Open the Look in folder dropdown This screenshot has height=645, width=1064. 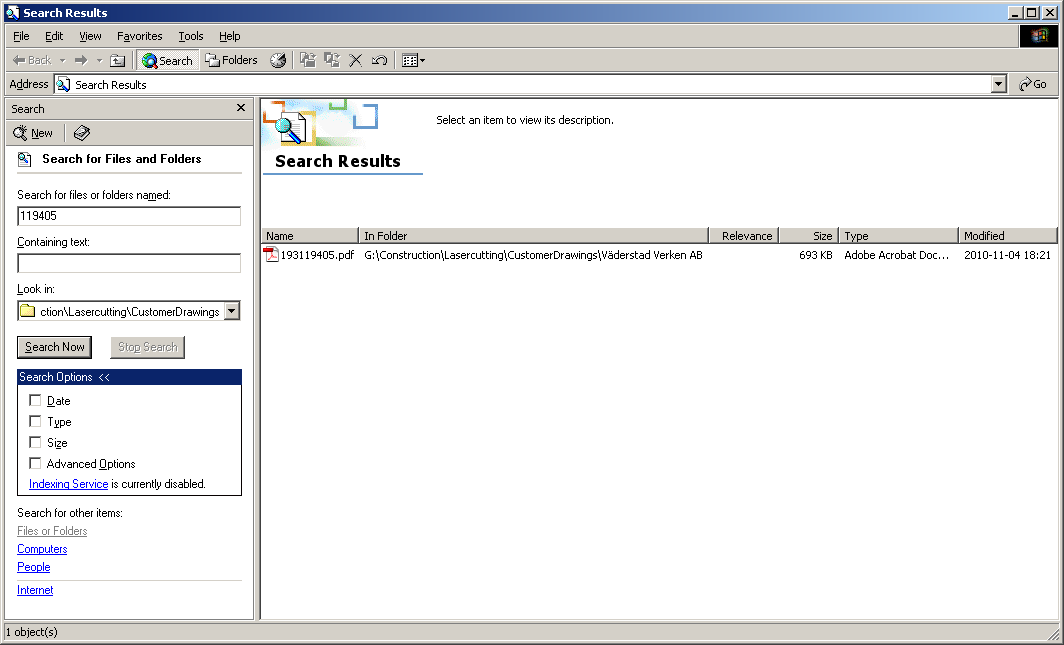232,311
